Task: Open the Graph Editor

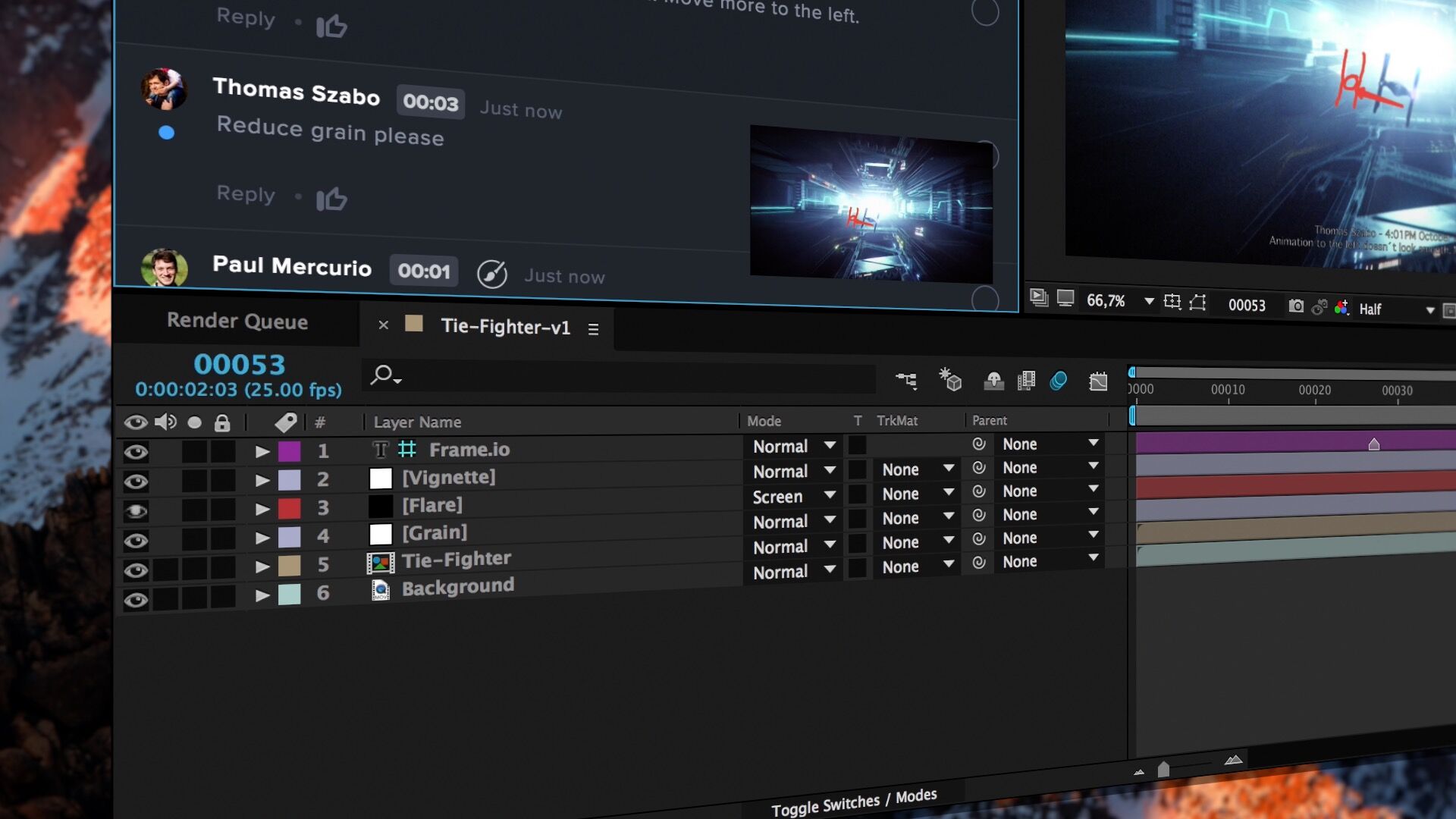Action: 1100,381
